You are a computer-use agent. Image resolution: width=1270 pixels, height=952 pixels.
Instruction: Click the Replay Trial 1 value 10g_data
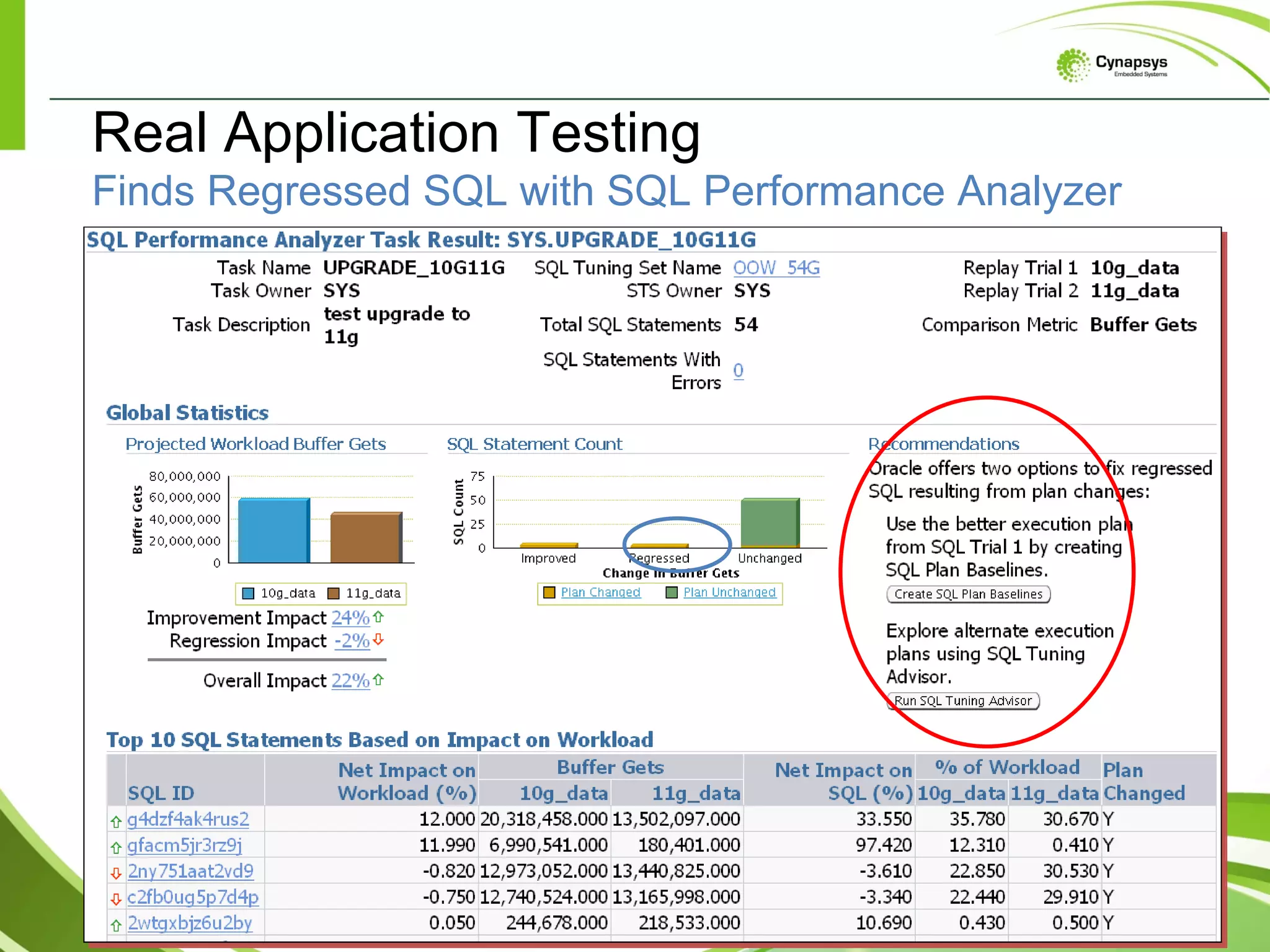point(1135,268)
